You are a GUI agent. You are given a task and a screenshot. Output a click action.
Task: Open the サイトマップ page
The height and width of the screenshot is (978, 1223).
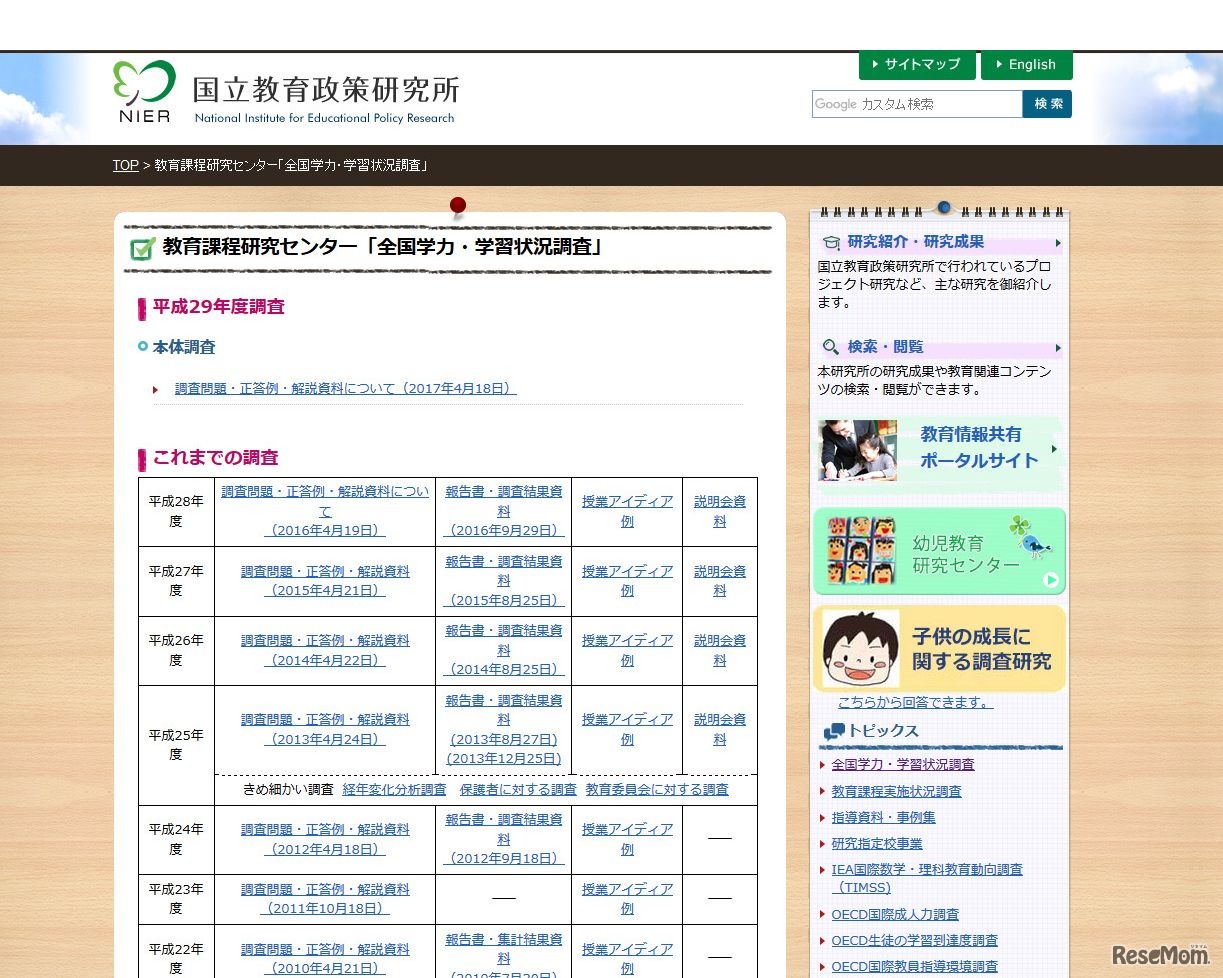(917, 64)
